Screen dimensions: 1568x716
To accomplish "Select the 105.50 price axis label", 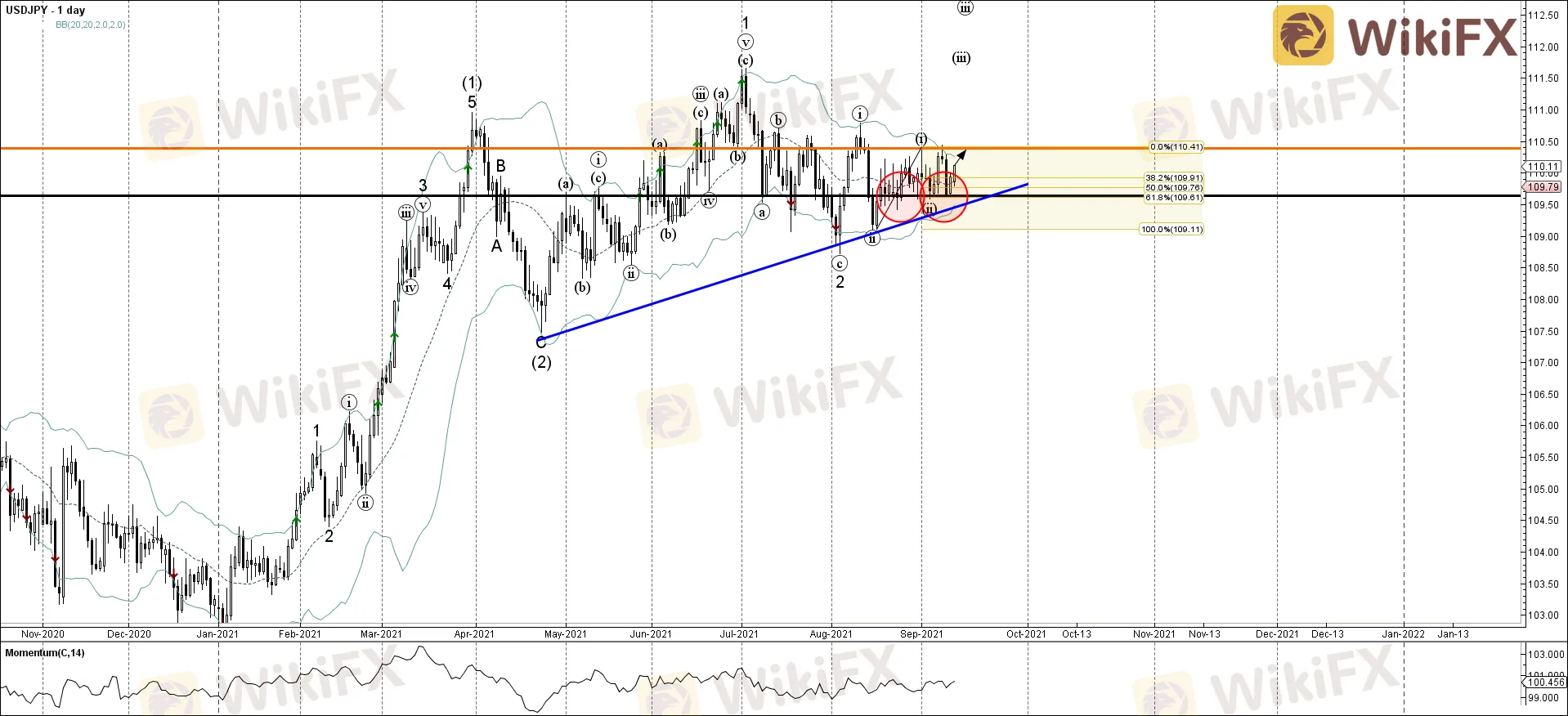I will pyautogui.click(x=1543, y=458).
